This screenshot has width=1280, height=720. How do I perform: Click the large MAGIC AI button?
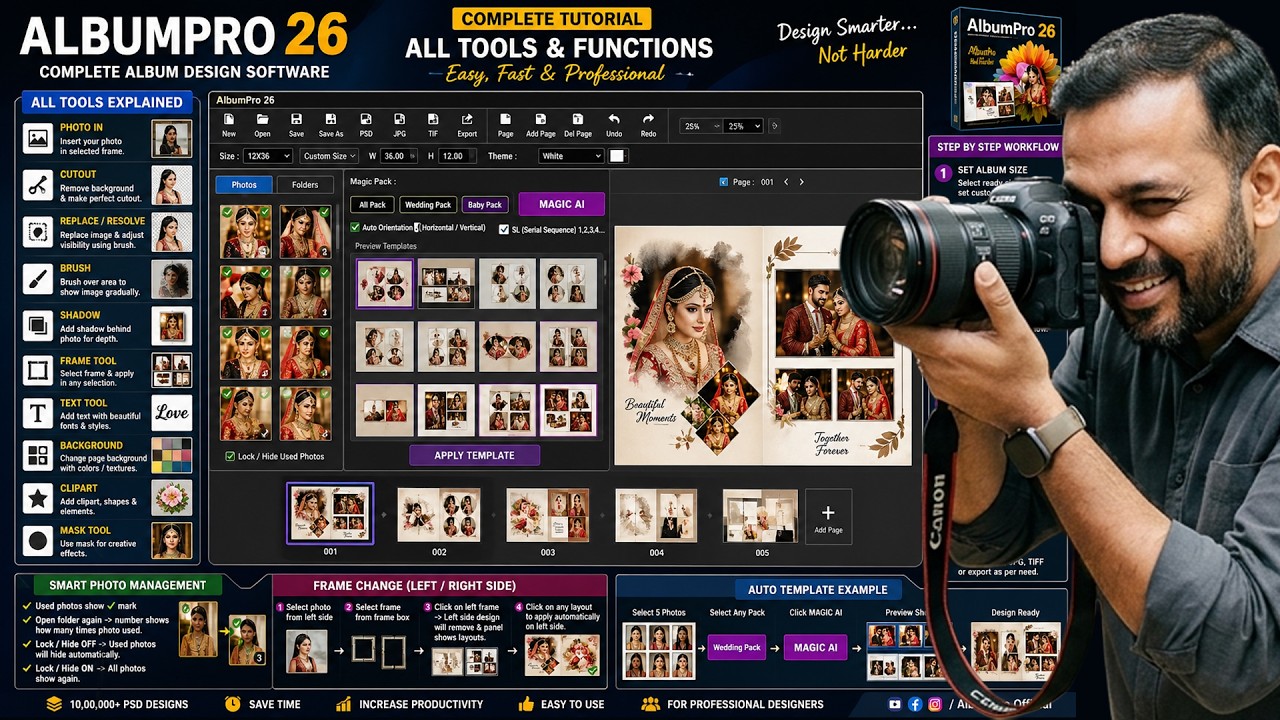tap(562, 204)
